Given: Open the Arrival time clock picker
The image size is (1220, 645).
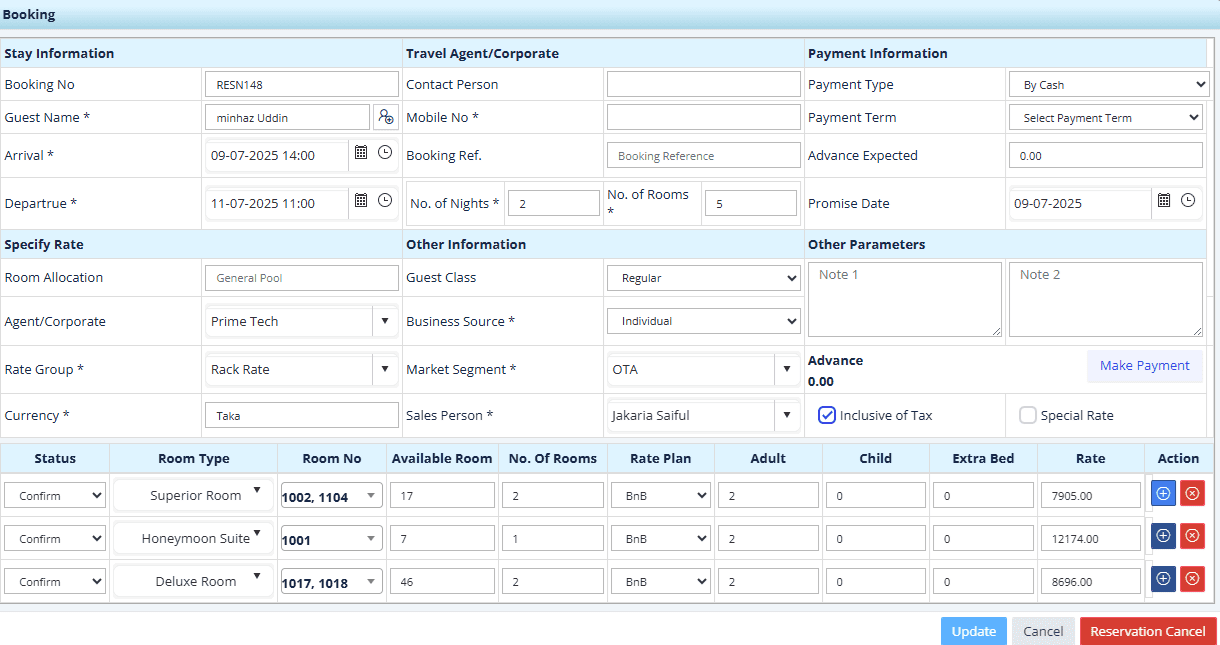Looking at the screenshot, I should click(x=385, y=154).
